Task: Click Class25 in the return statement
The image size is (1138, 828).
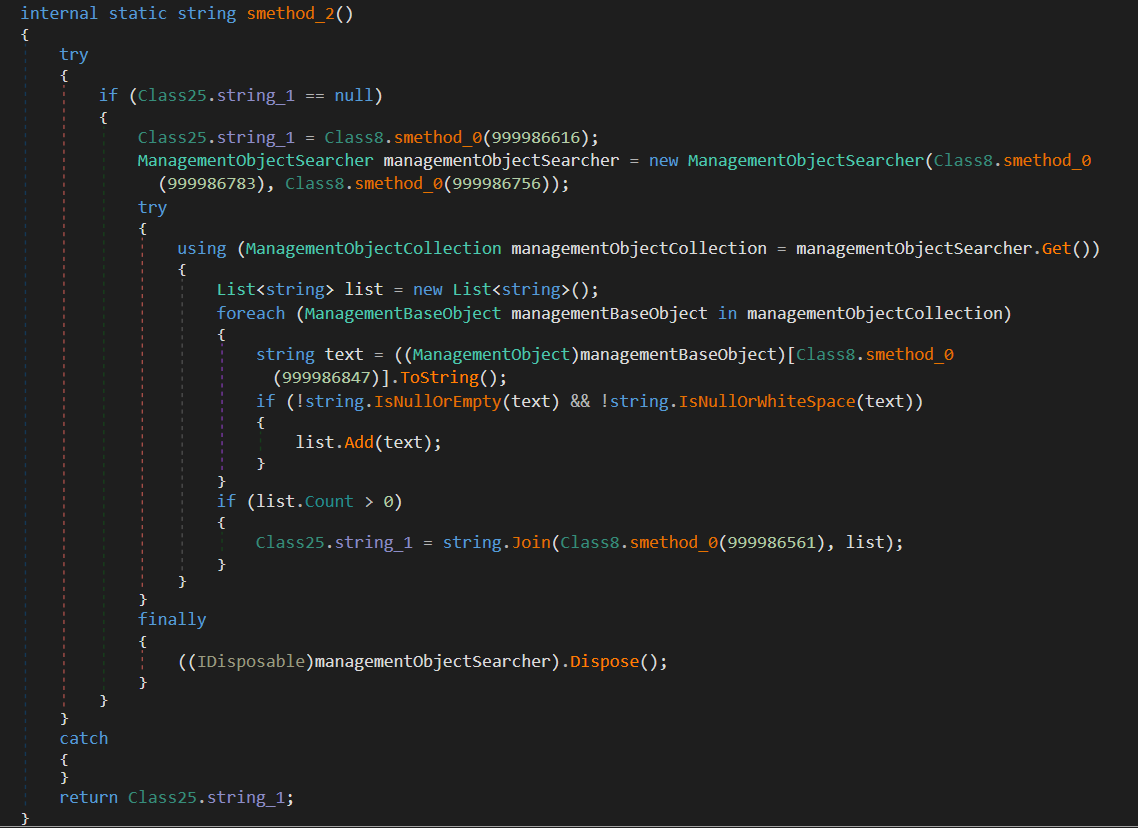Action: coord(163,797)
